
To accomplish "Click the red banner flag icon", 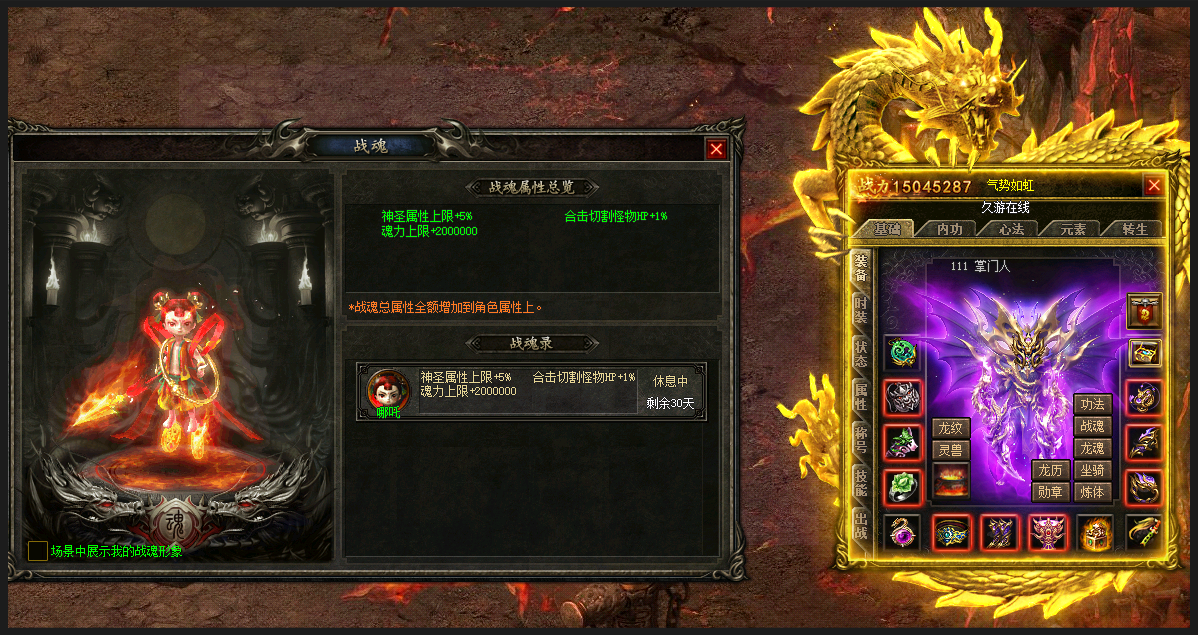I will [x=1144, y=312].
